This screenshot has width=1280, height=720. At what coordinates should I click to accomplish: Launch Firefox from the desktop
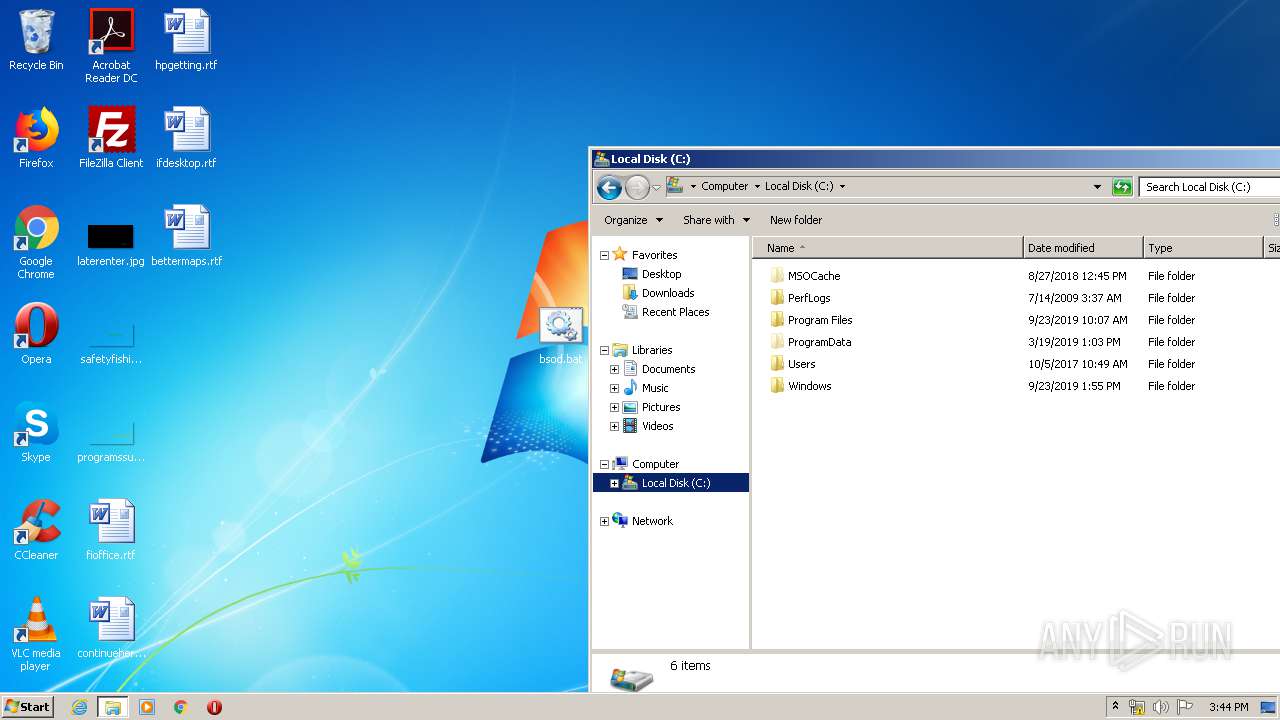point(36,138)
